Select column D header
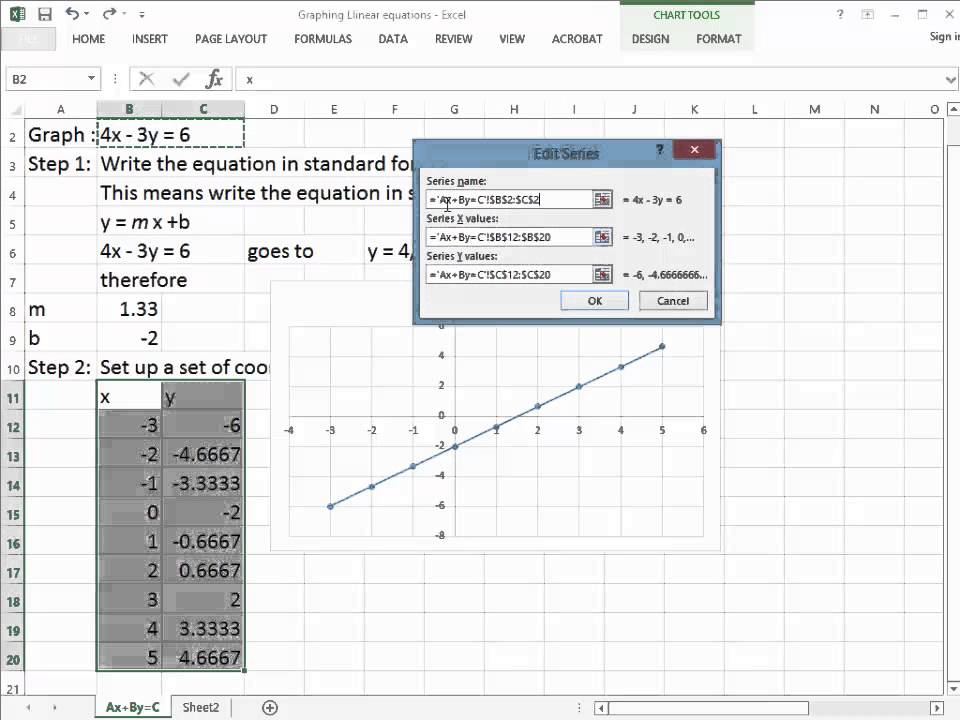This screenshot has width=960, height=720. coord(274,110)
